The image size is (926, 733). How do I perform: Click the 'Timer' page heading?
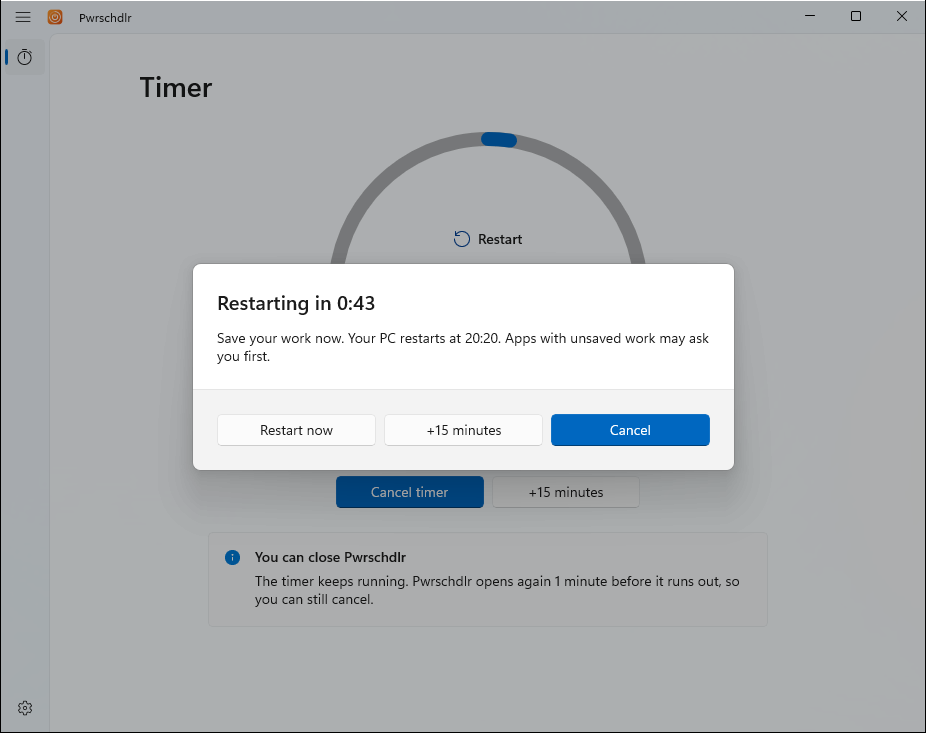point(175,88)
